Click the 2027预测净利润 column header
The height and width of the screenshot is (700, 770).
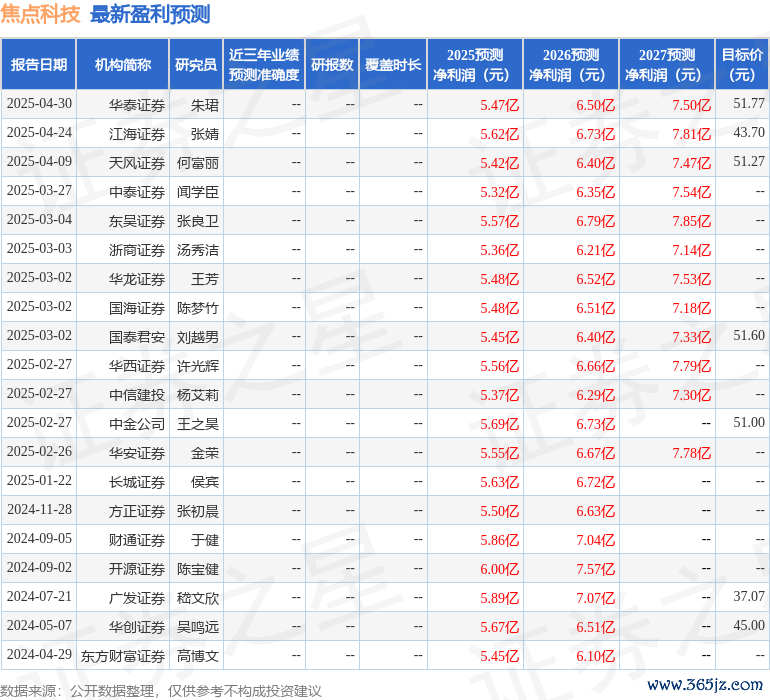667,64
